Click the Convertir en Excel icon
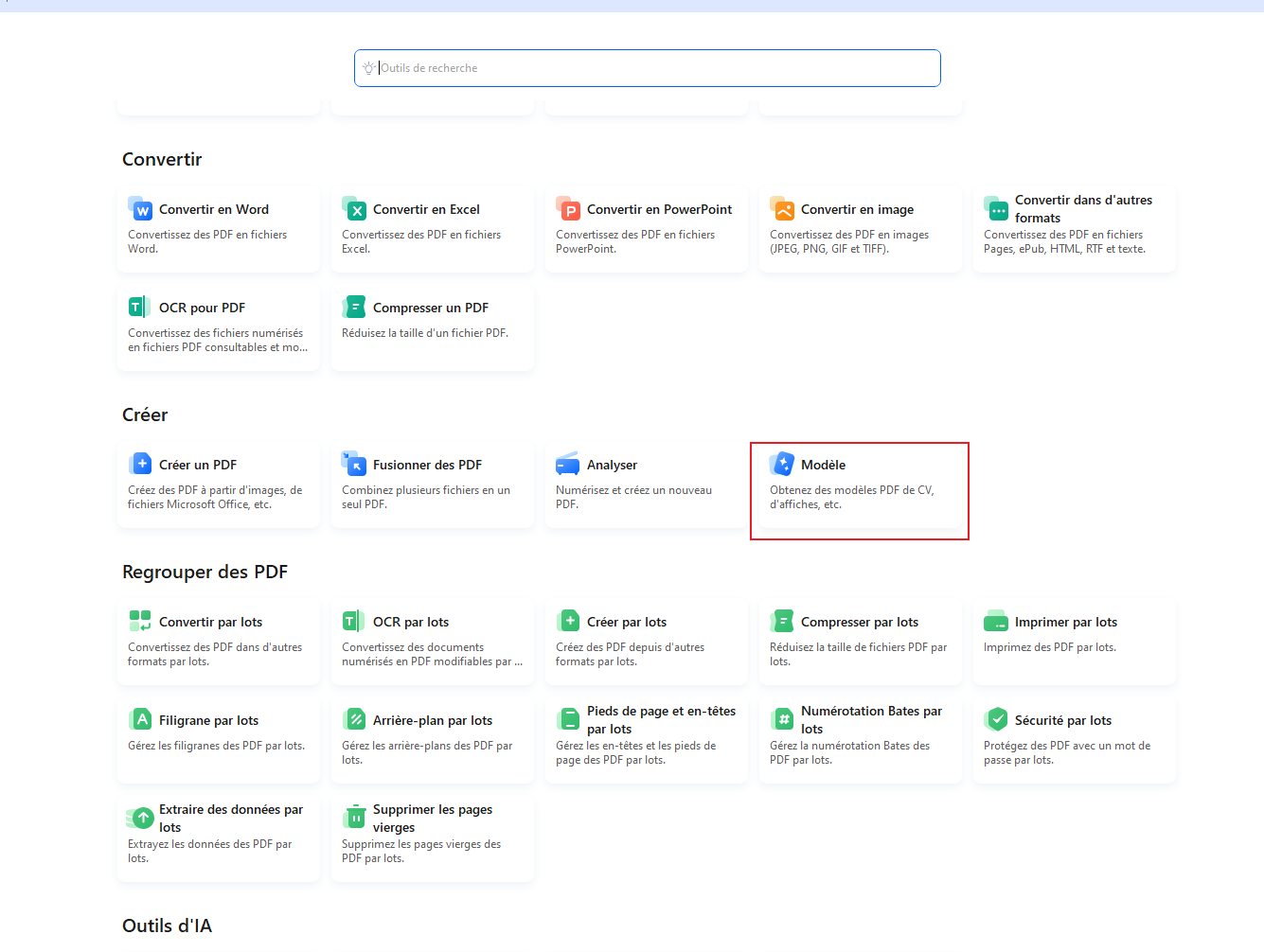The width and height of the screenshot is (1264, 952). pyautogui.click(x=354, y=209)
